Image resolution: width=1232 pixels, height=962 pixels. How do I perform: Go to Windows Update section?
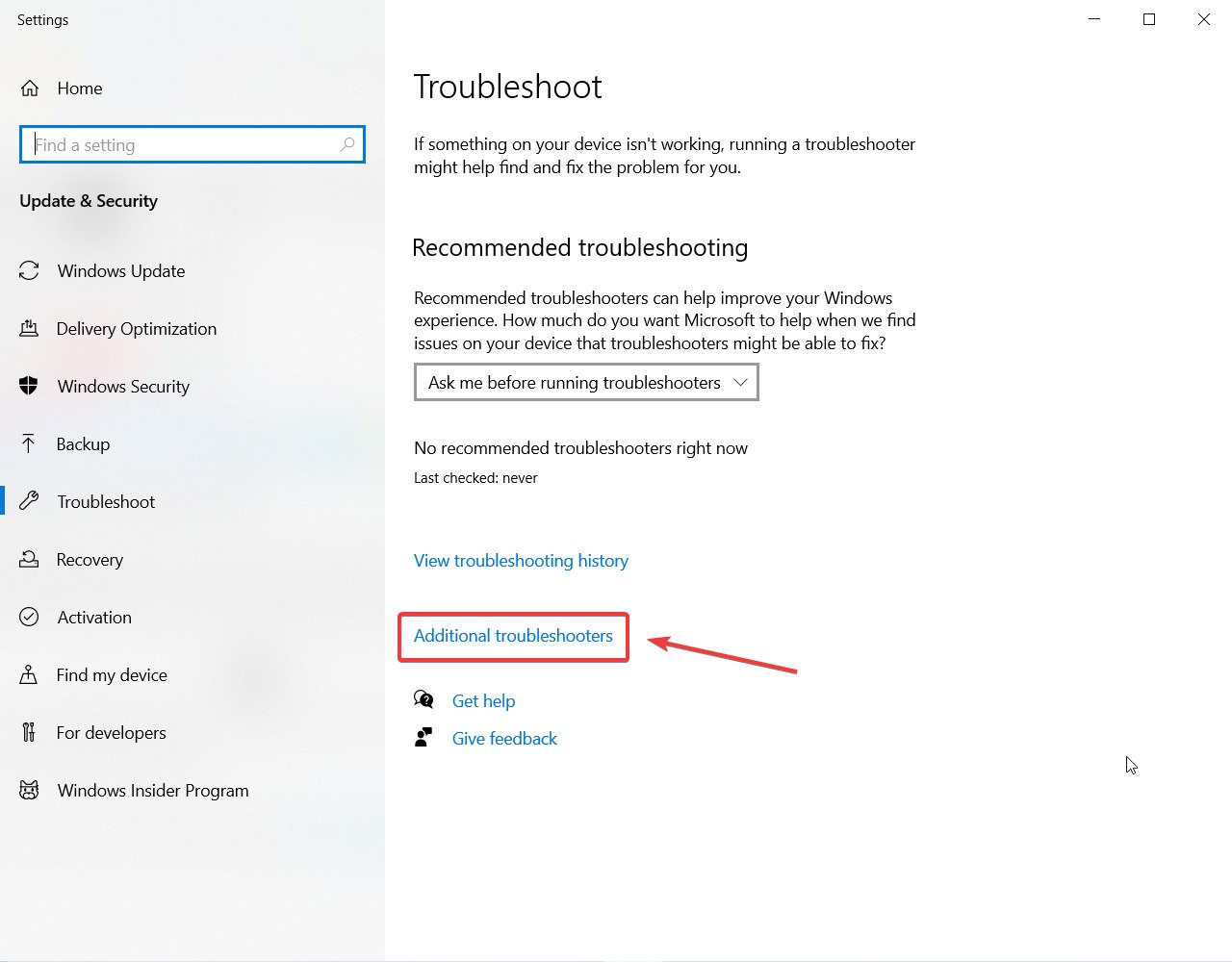[x=121, y=271]
